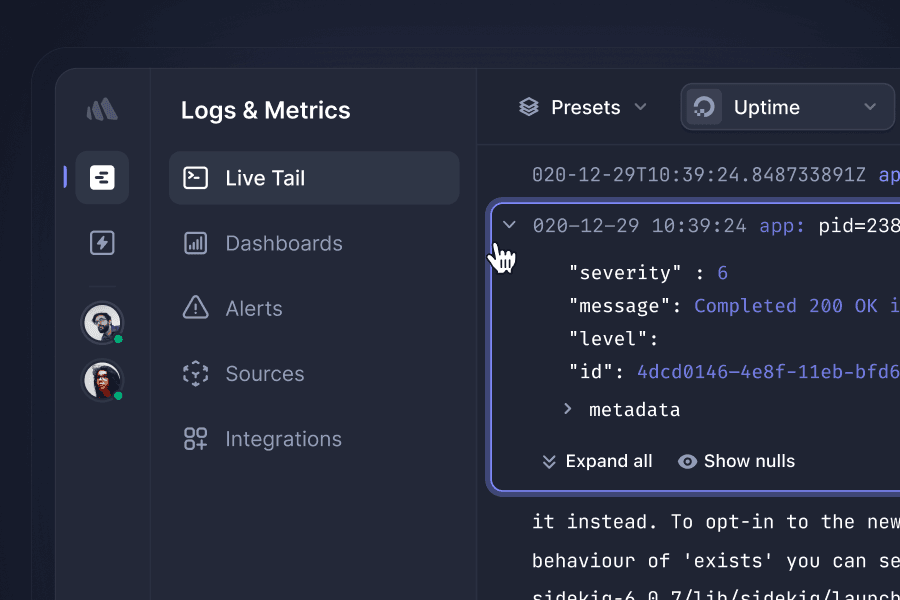
Task: Select the first user avatar in the rail
Action: tap(102, 323)
